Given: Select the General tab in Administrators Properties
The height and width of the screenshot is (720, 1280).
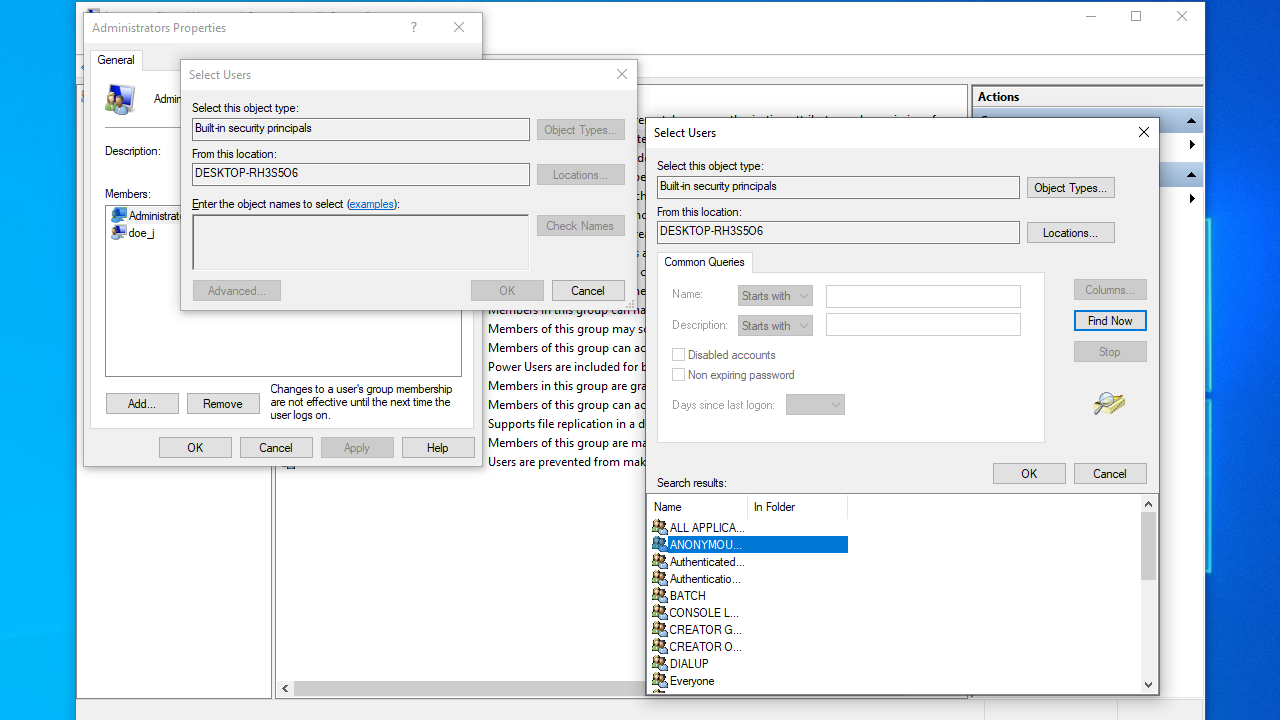Looking at the screenshot, I should tap(116, 60).
